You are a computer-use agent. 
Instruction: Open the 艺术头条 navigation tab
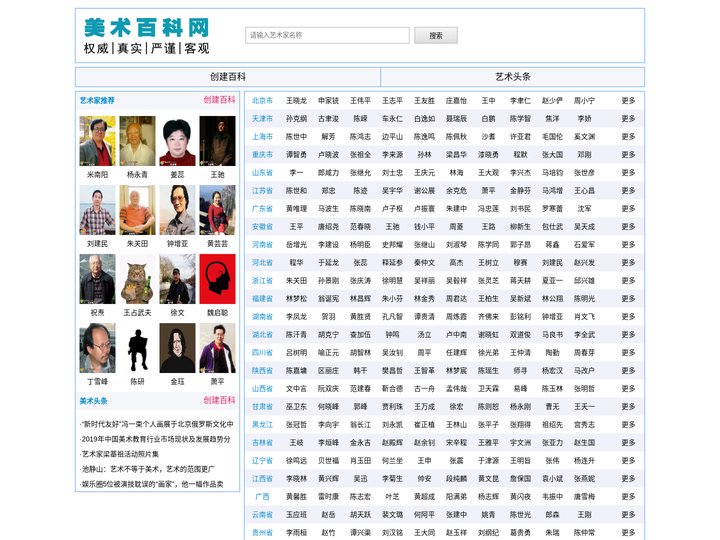pos(513,77)
